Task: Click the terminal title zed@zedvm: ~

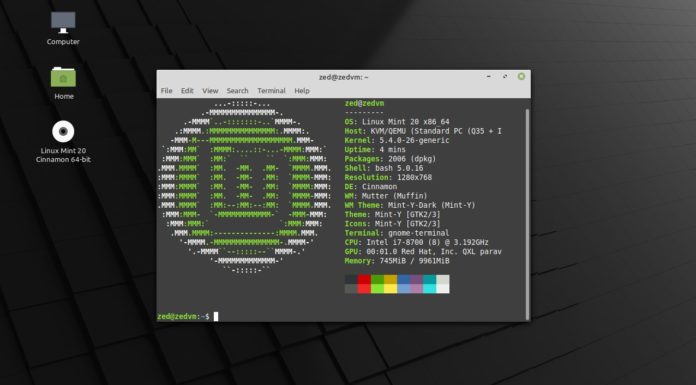Action: coord(344,77)
